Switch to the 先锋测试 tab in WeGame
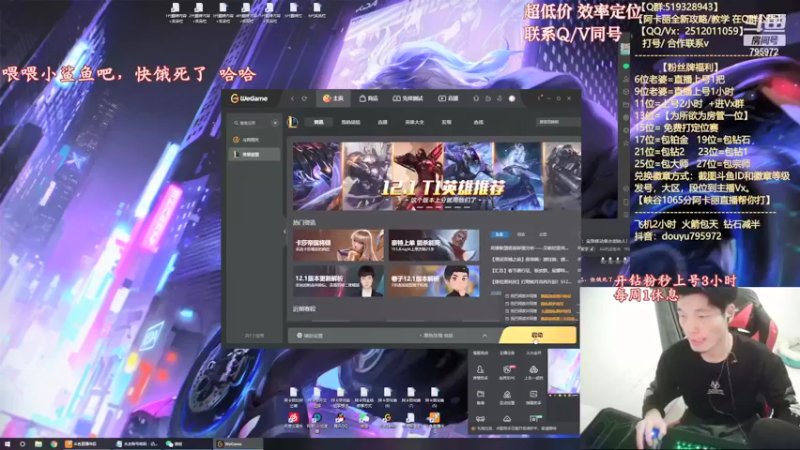The height and width of the screenshot is (450, 800). coord(408,98)
